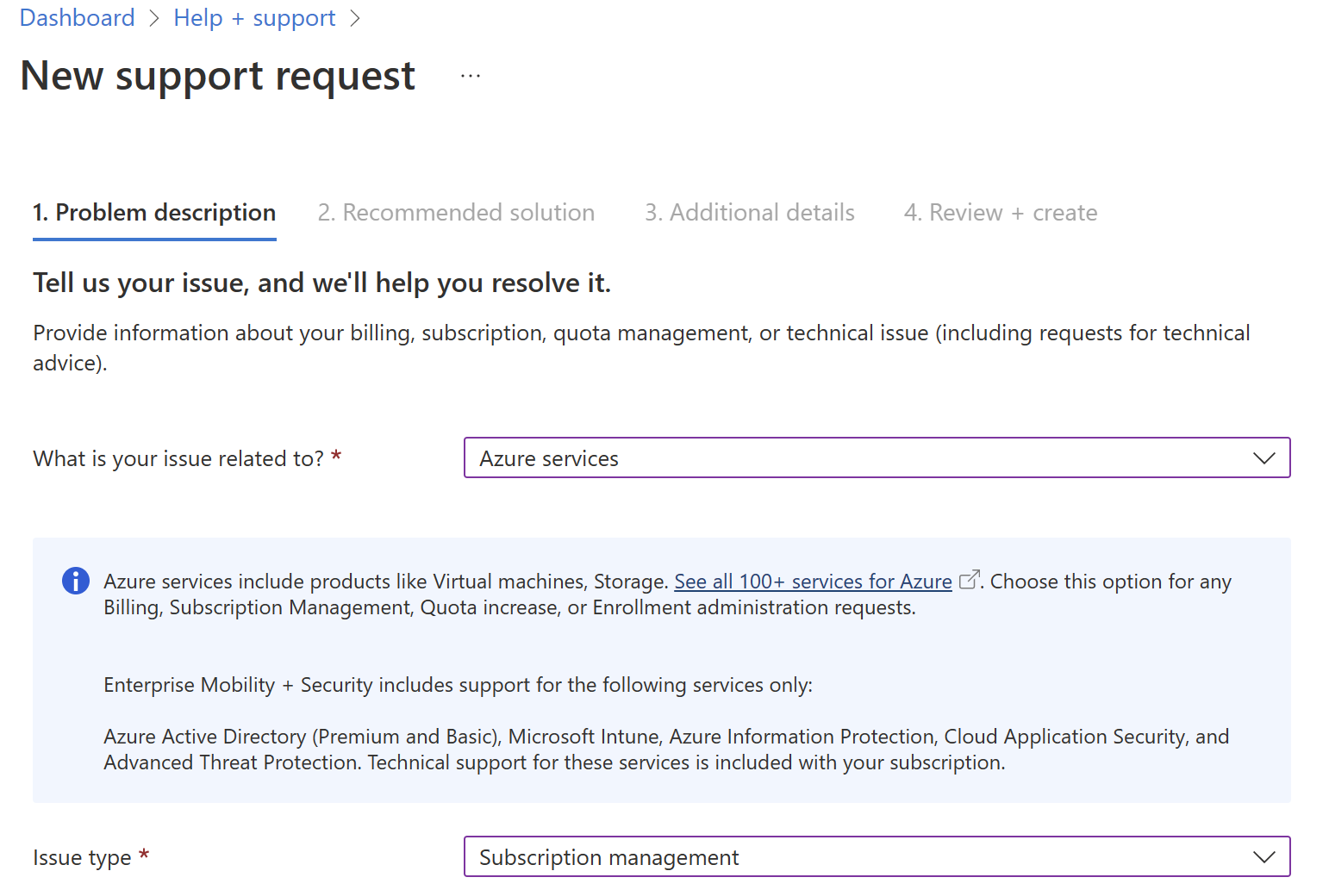Open the Additional details tab
Viewport: 1329px width, 896px height.
pyautogui.click(x=749, y=212)
